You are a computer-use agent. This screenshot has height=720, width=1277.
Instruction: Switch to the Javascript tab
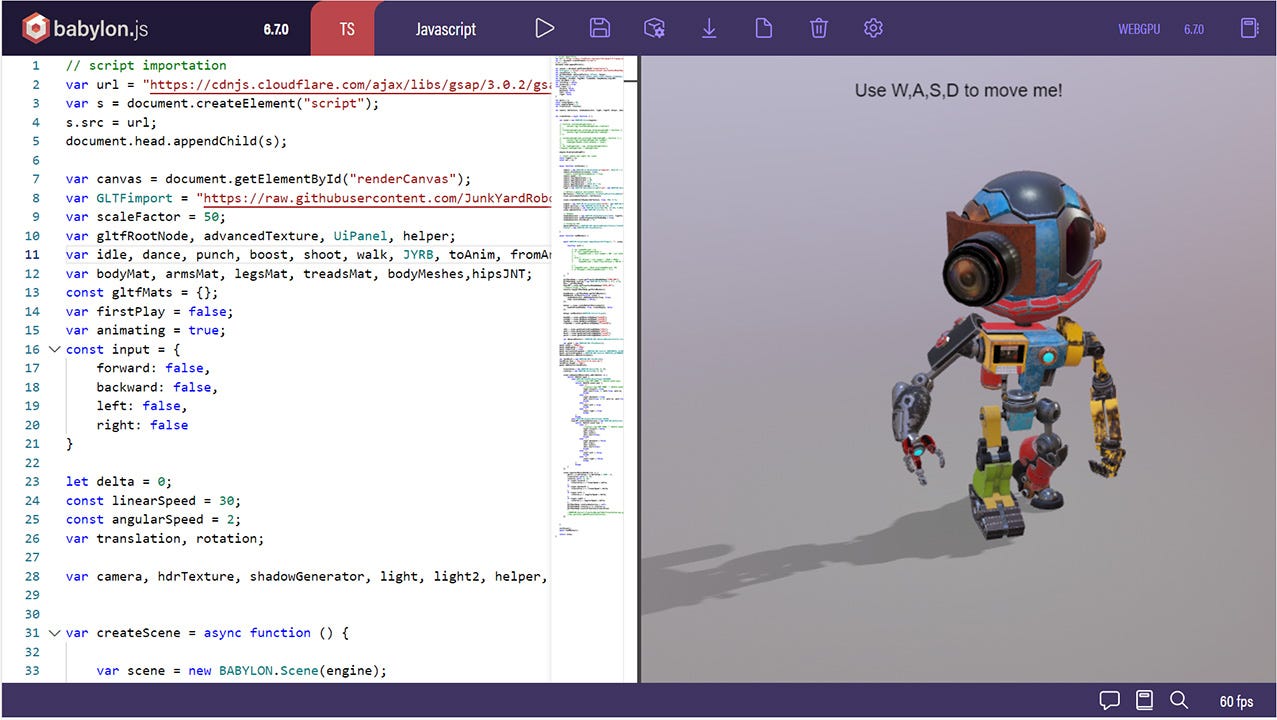446,28
